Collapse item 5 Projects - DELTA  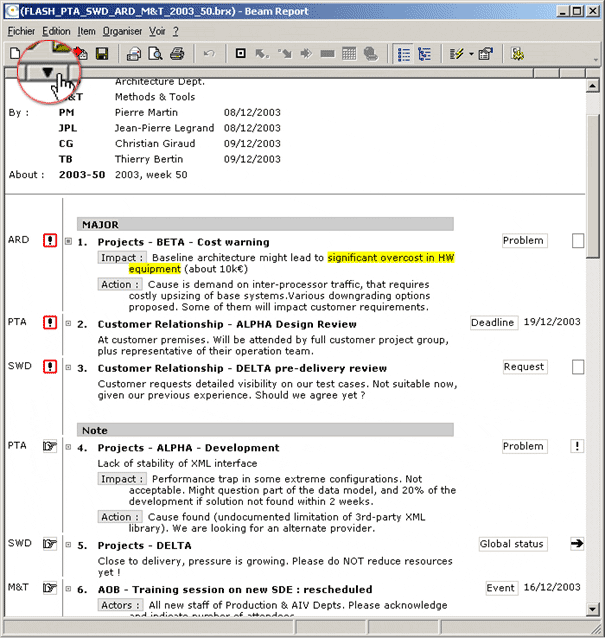68,545
